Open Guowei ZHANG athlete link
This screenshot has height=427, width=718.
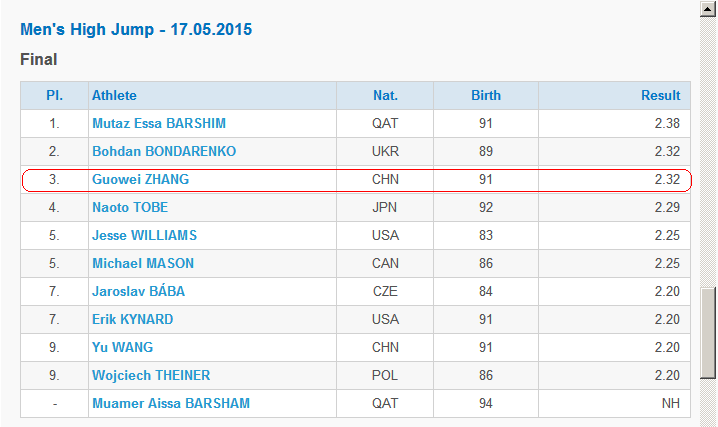point(141,179)
